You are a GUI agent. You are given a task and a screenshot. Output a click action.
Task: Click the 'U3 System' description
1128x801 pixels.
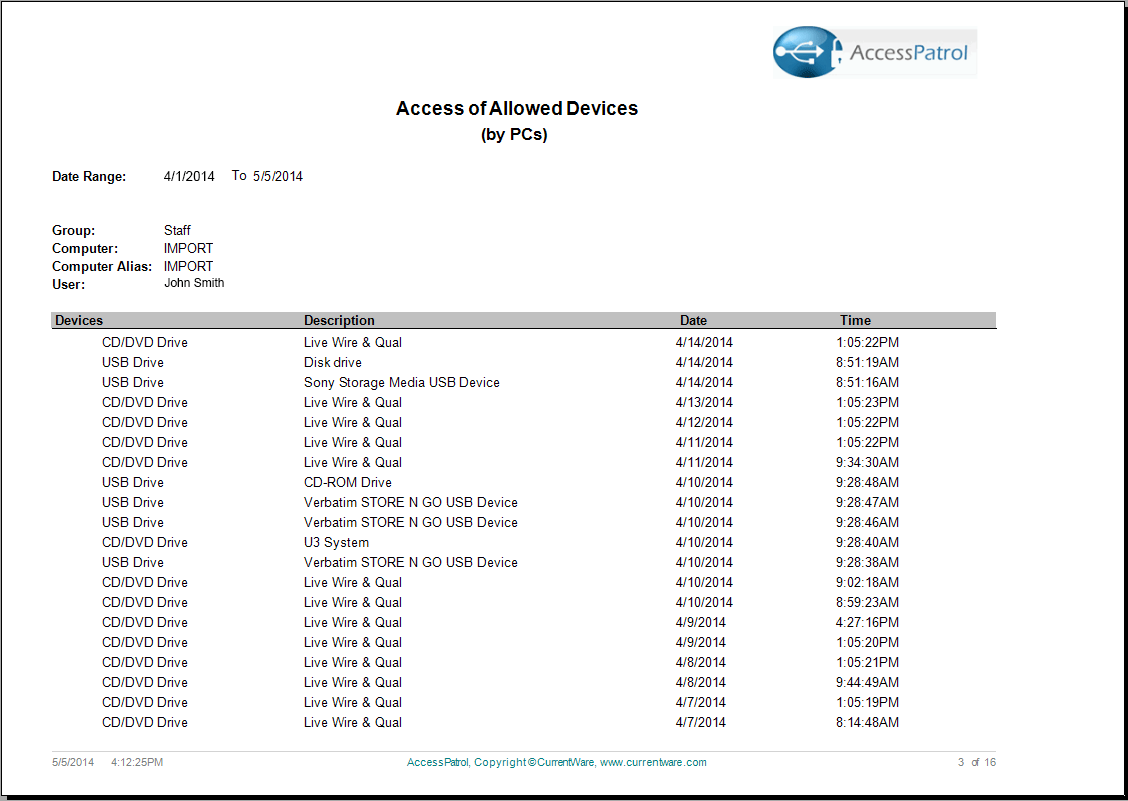coord(336,543)
